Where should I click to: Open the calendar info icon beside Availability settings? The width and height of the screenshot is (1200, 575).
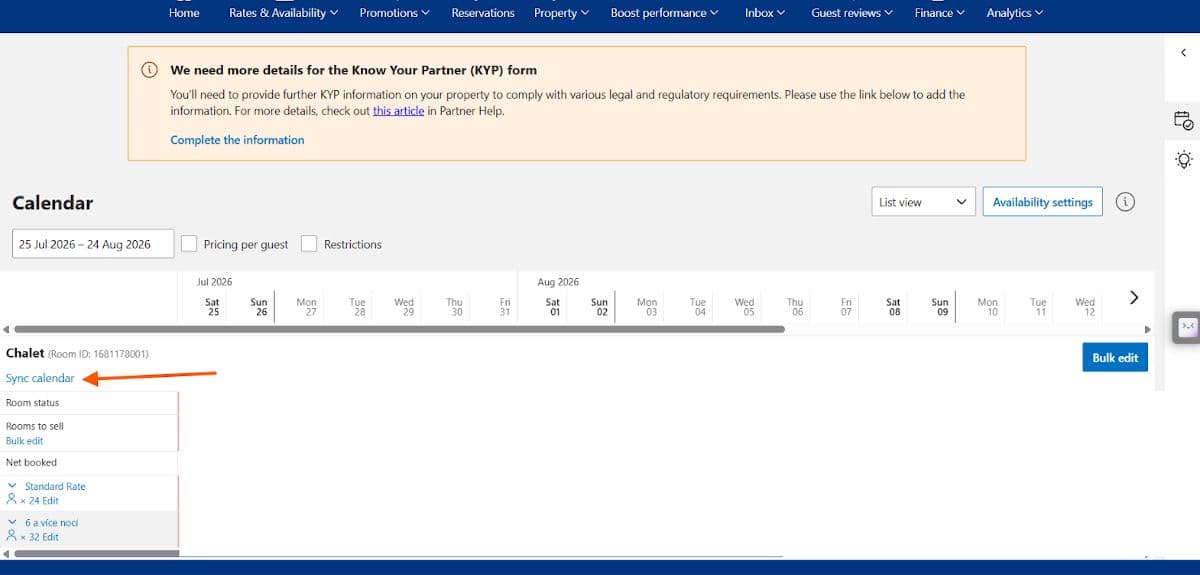[x=1125, y=202]
